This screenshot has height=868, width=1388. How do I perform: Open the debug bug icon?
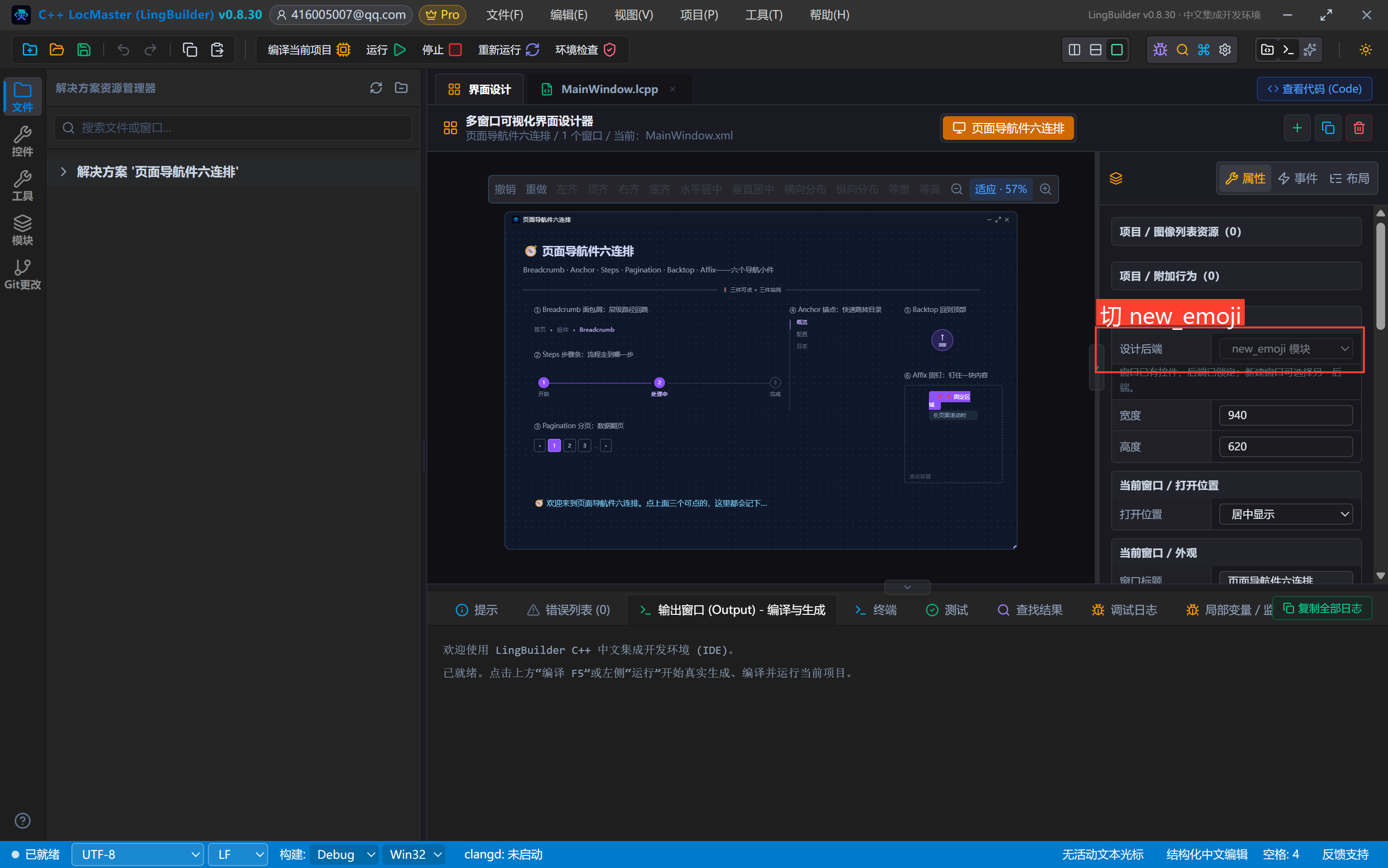[1160, 50]
